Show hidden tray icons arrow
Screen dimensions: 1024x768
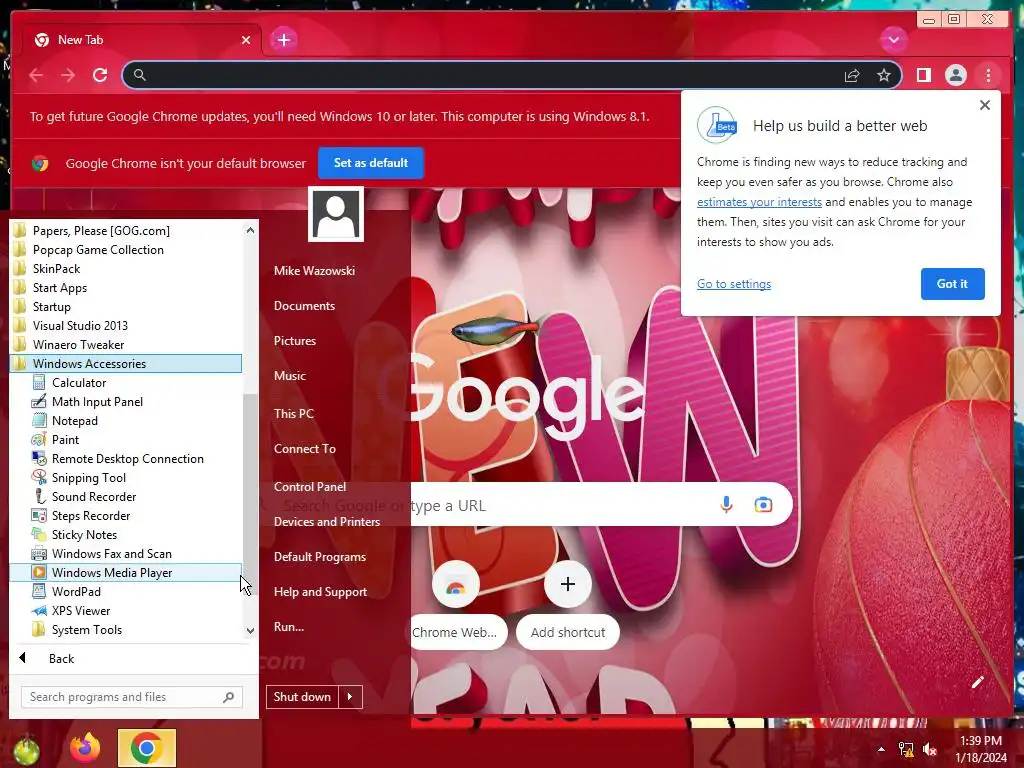(x=881, y=749)
